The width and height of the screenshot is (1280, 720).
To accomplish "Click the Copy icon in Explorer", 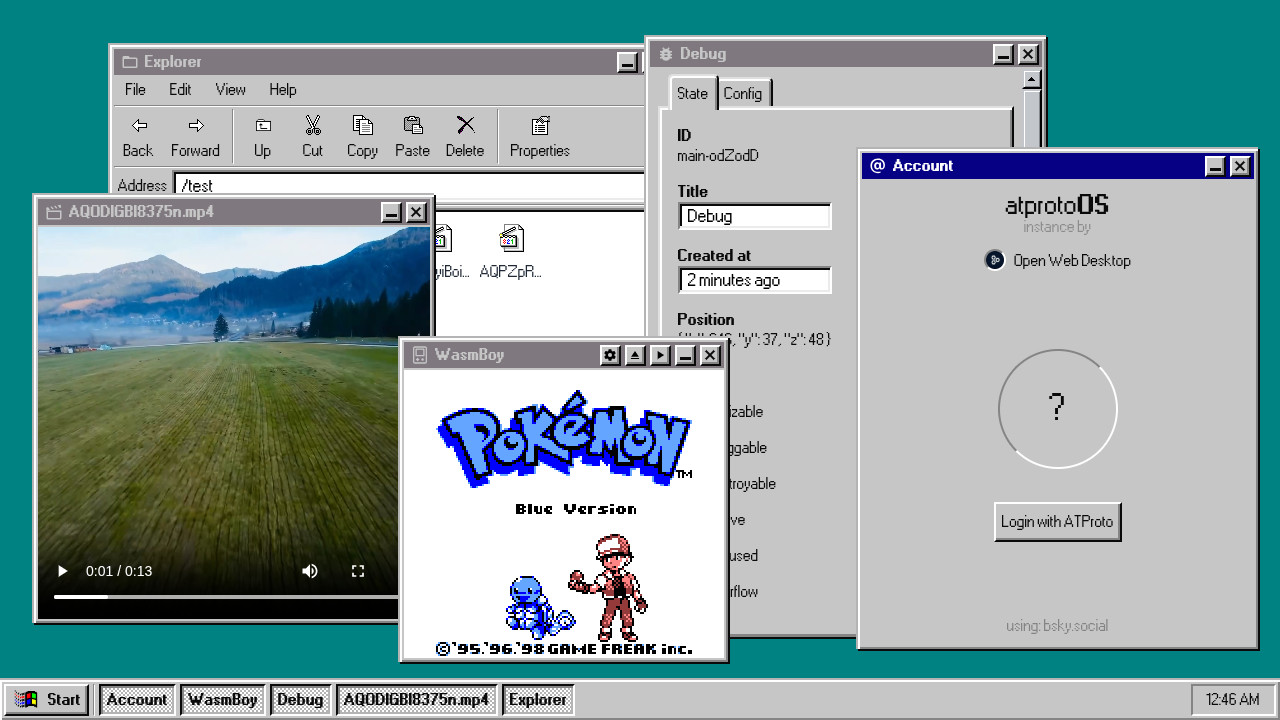I will [362, 126].
